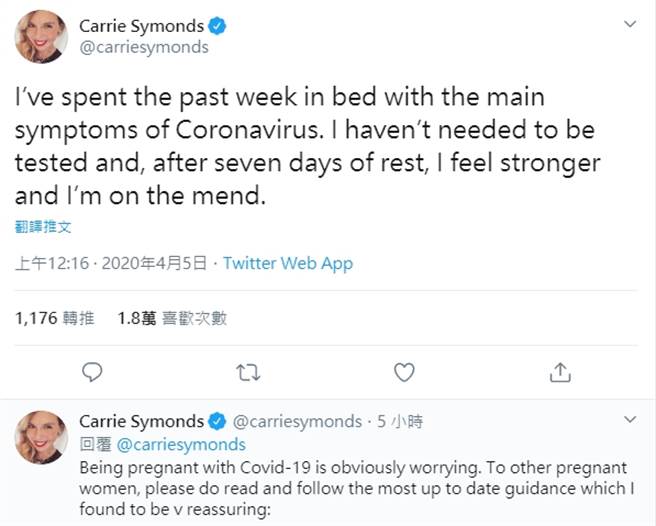Click the @carriesymonds handle under the top name
The width and height of the screenshot is (656, 526).
143,47
